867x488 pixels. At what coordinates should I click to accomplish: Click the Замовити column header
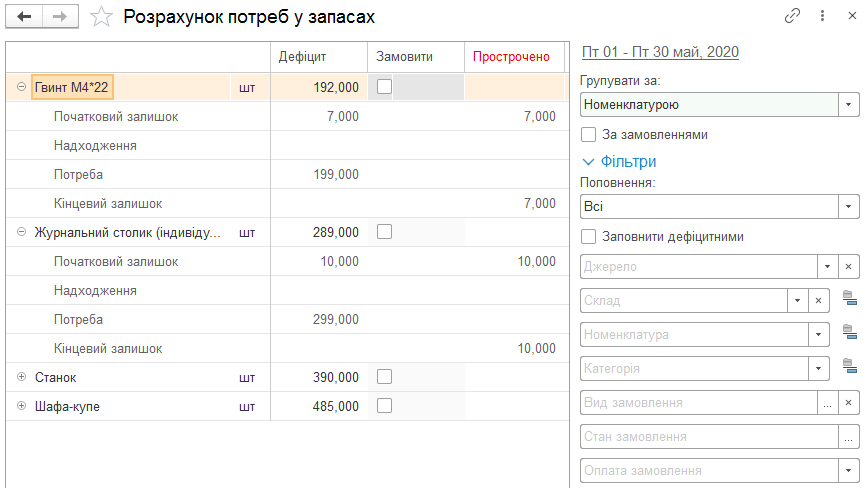416,57
